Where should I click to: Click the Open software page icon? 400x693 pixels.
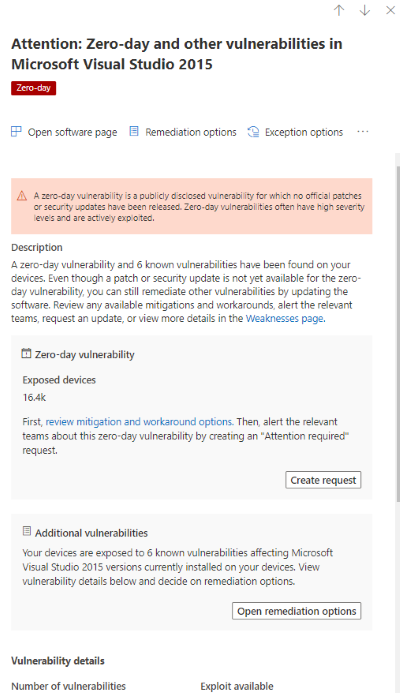coord(16,132)
